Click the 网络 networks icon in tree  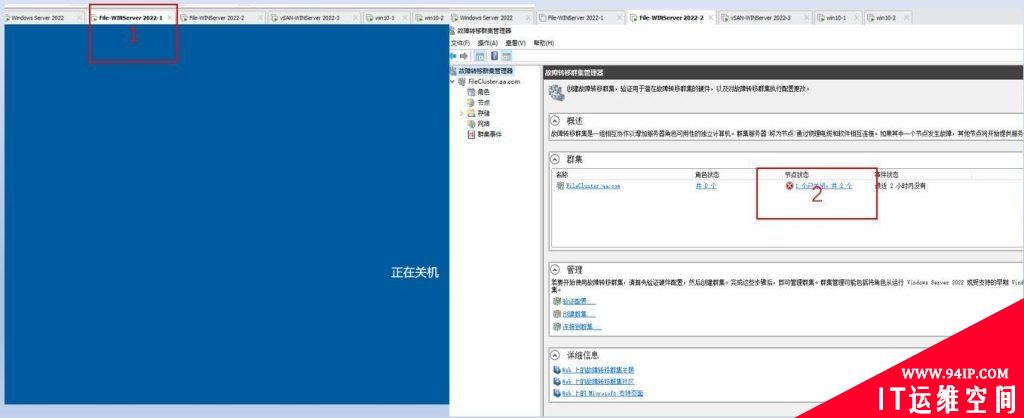pyautogui.click(x=472, y=123)
